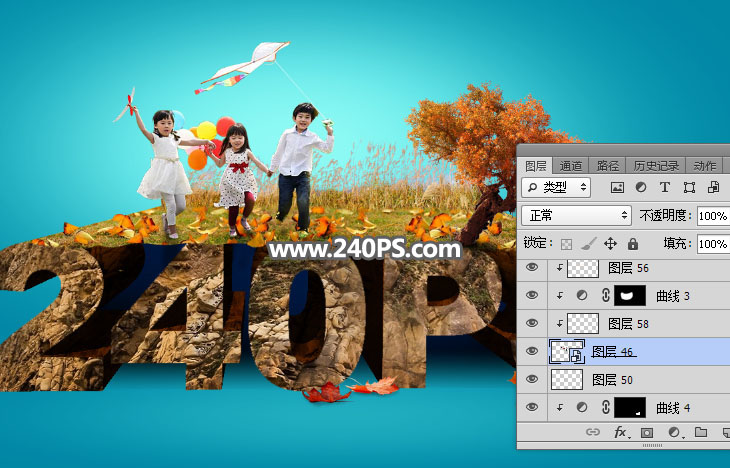Screen dimensions: 730x468
Task: Lock all padlock icon
Action: tap(632, 244)
